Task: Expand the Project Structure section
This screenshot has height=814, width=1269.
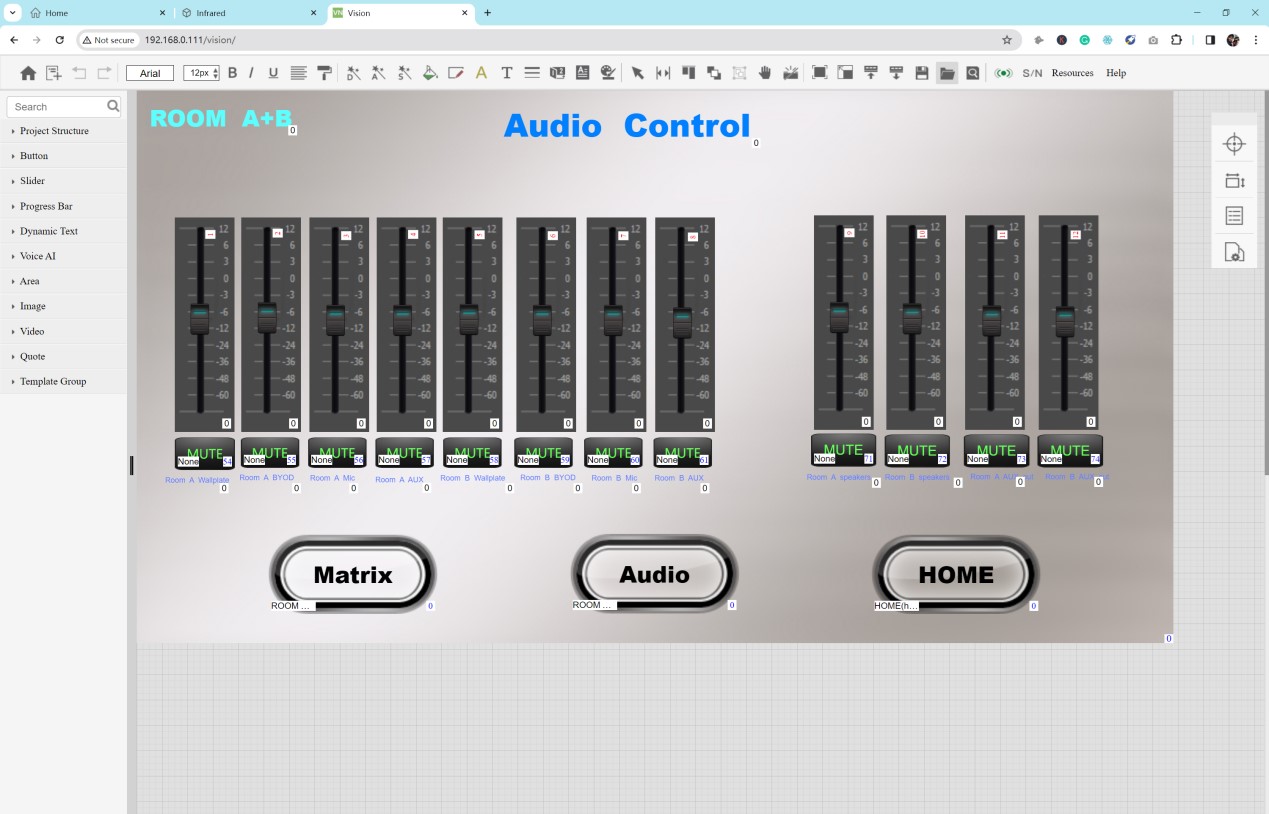Action: (54, 131)
